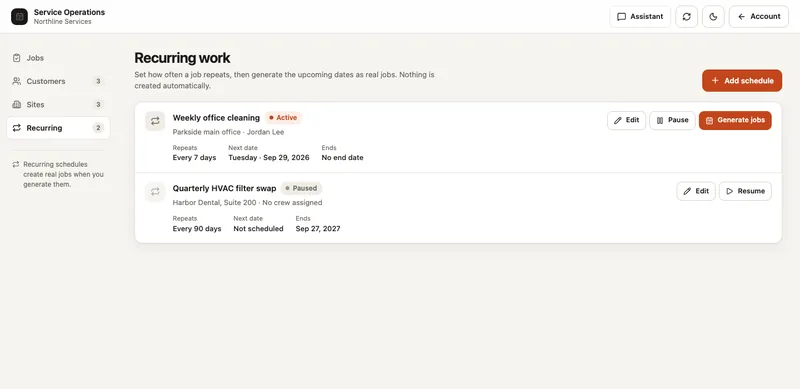Click the repeat icon beside Quarterly HVAC filter swap
Screen dimensions: 800x389
click(x=155, y=191)
